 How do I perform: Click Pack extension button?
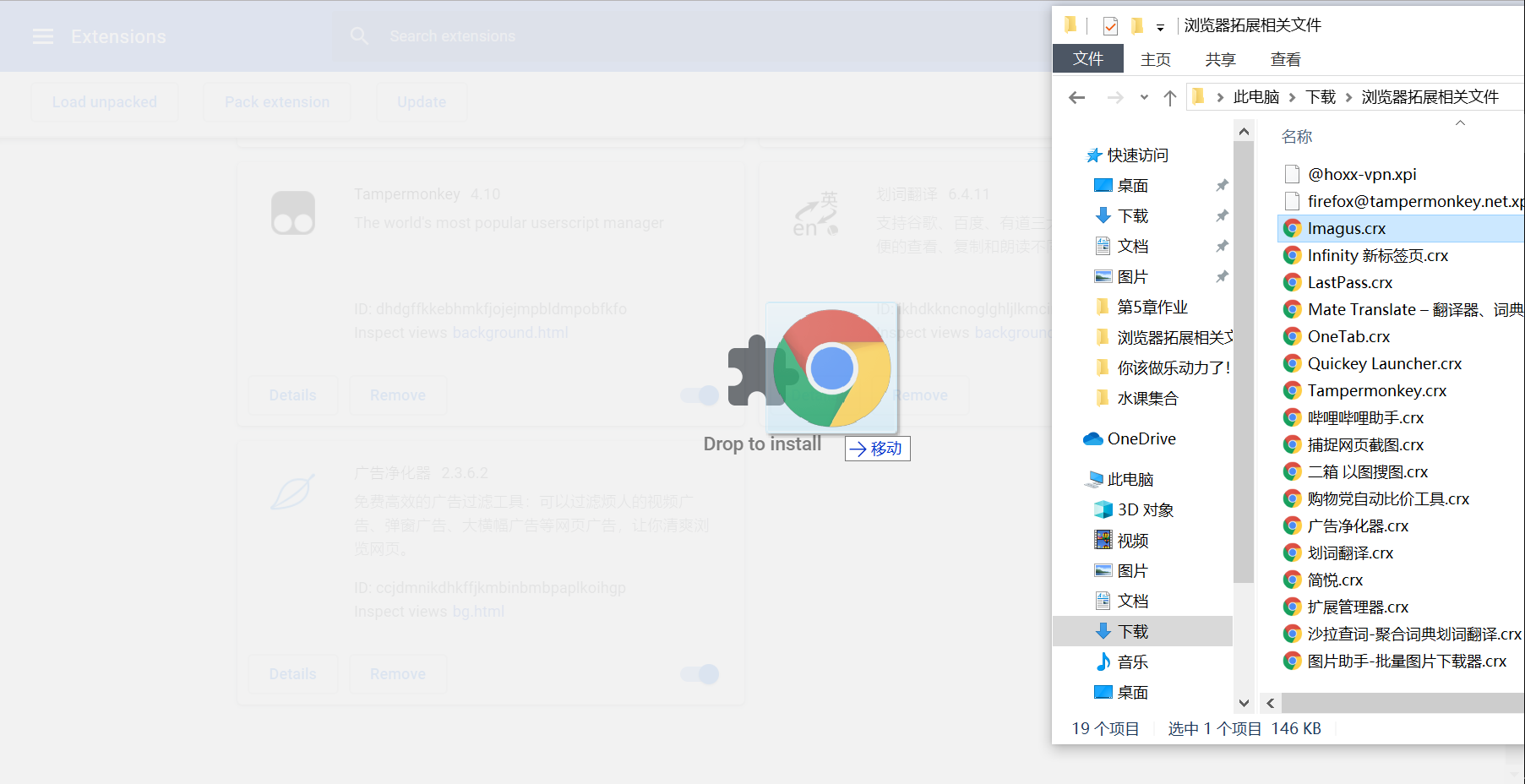[x=277, y=102]
